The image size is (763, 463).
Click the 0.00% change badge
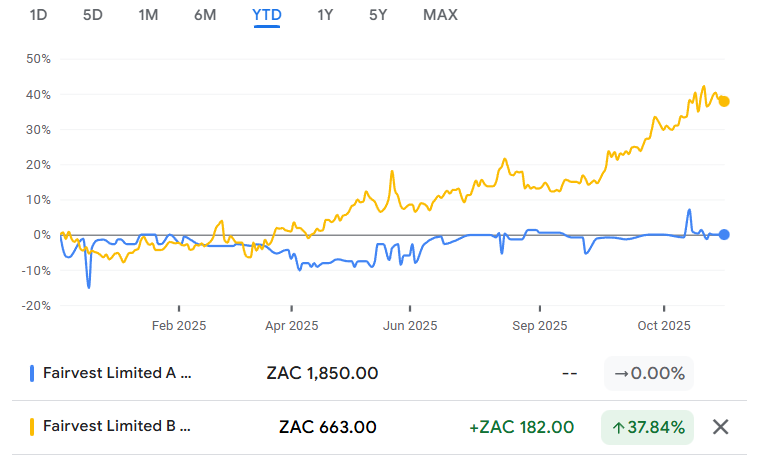click(649, 373)
